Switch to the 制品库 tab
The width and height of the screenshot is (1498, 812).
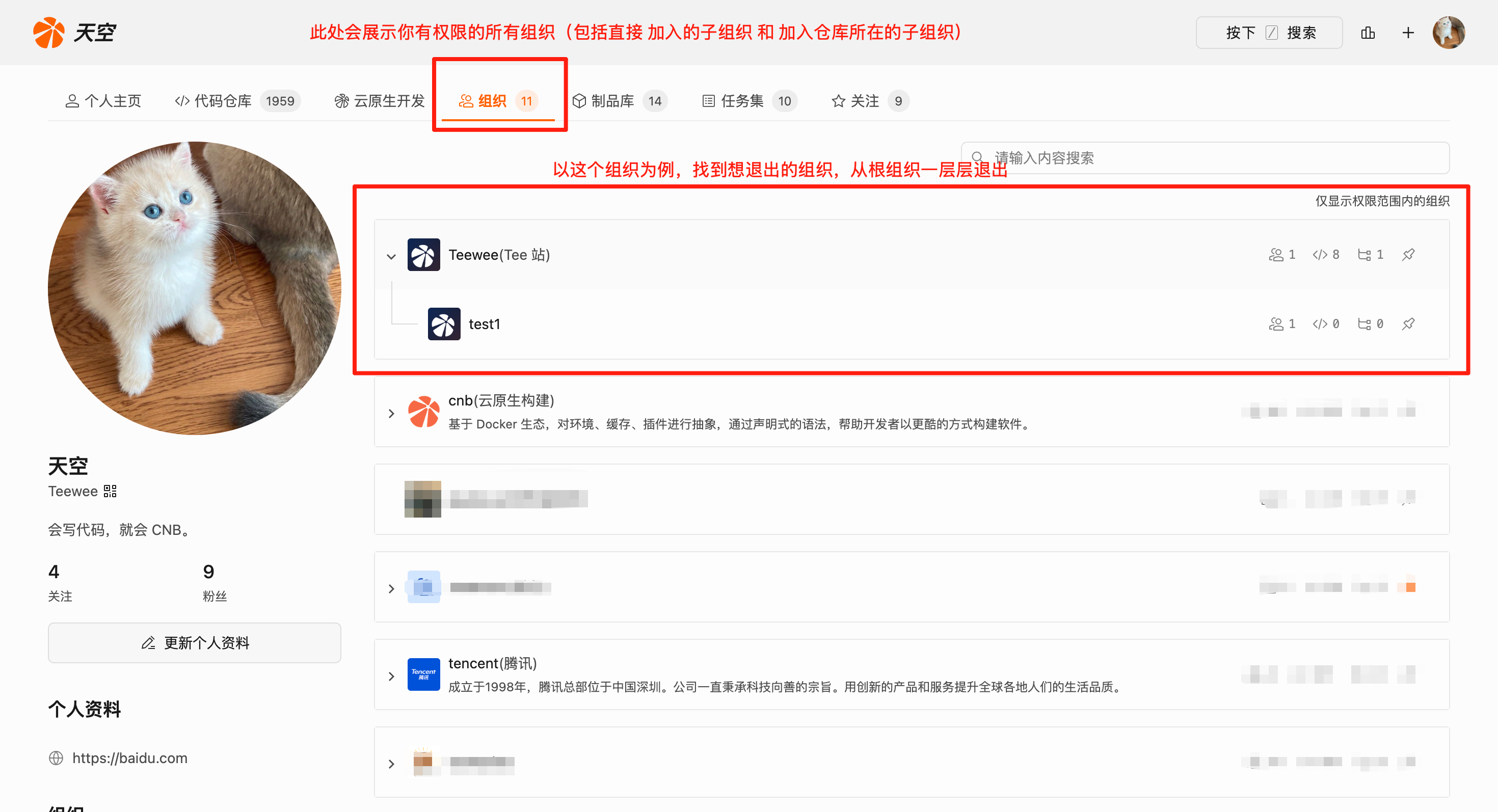tap(613, 100)
